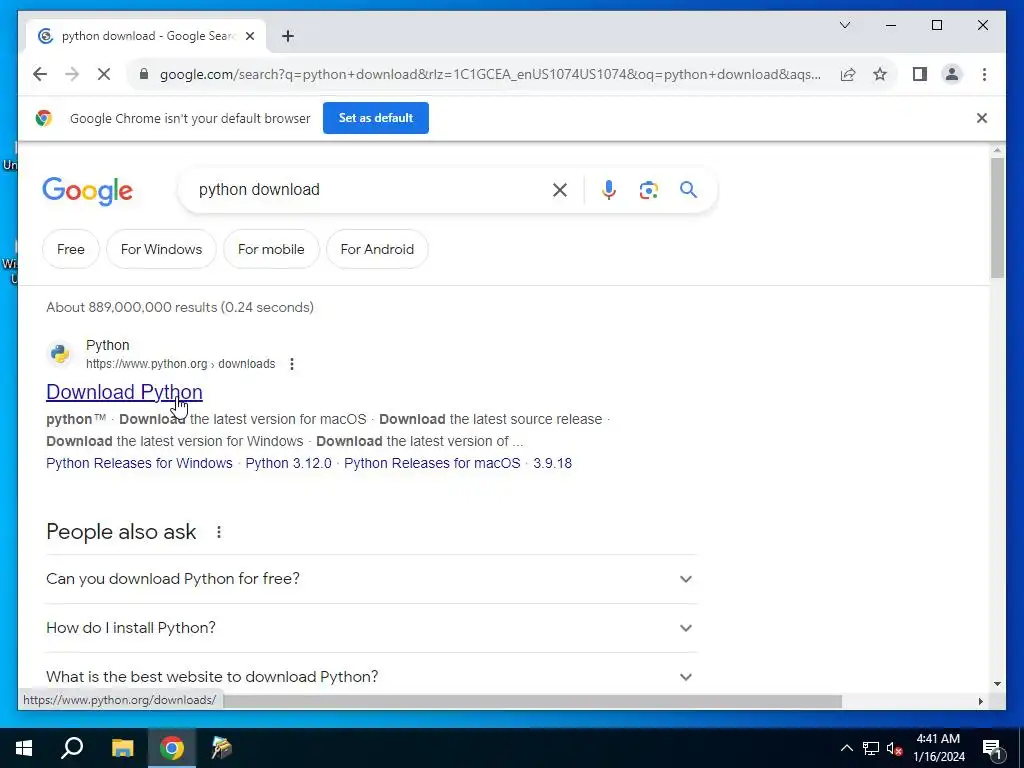1024x768 pixels.
Task: Click the vertical scrollbar down arrow
Action: 997,684
